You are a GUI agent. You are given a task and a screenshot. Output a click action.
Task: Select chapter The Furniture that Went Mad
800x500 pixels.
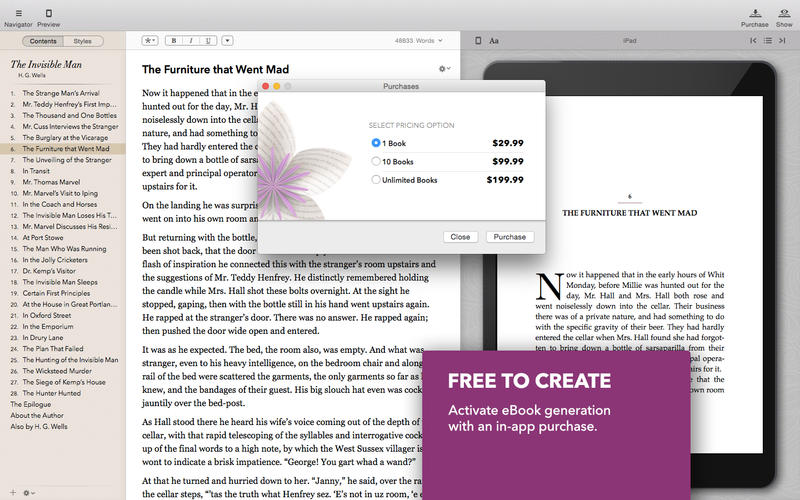pos(61,149)
